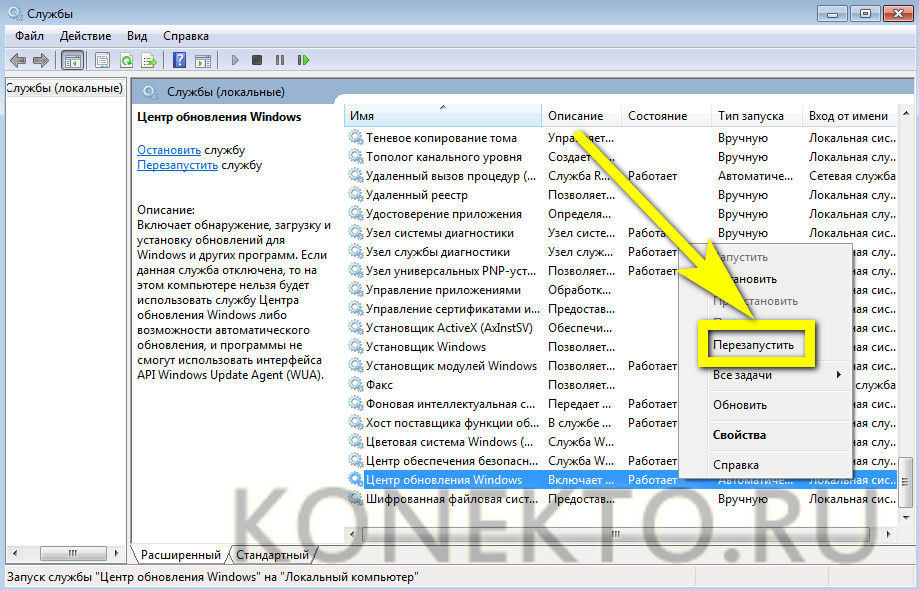Toggle the console tree toolbar icon

[73, 60]
